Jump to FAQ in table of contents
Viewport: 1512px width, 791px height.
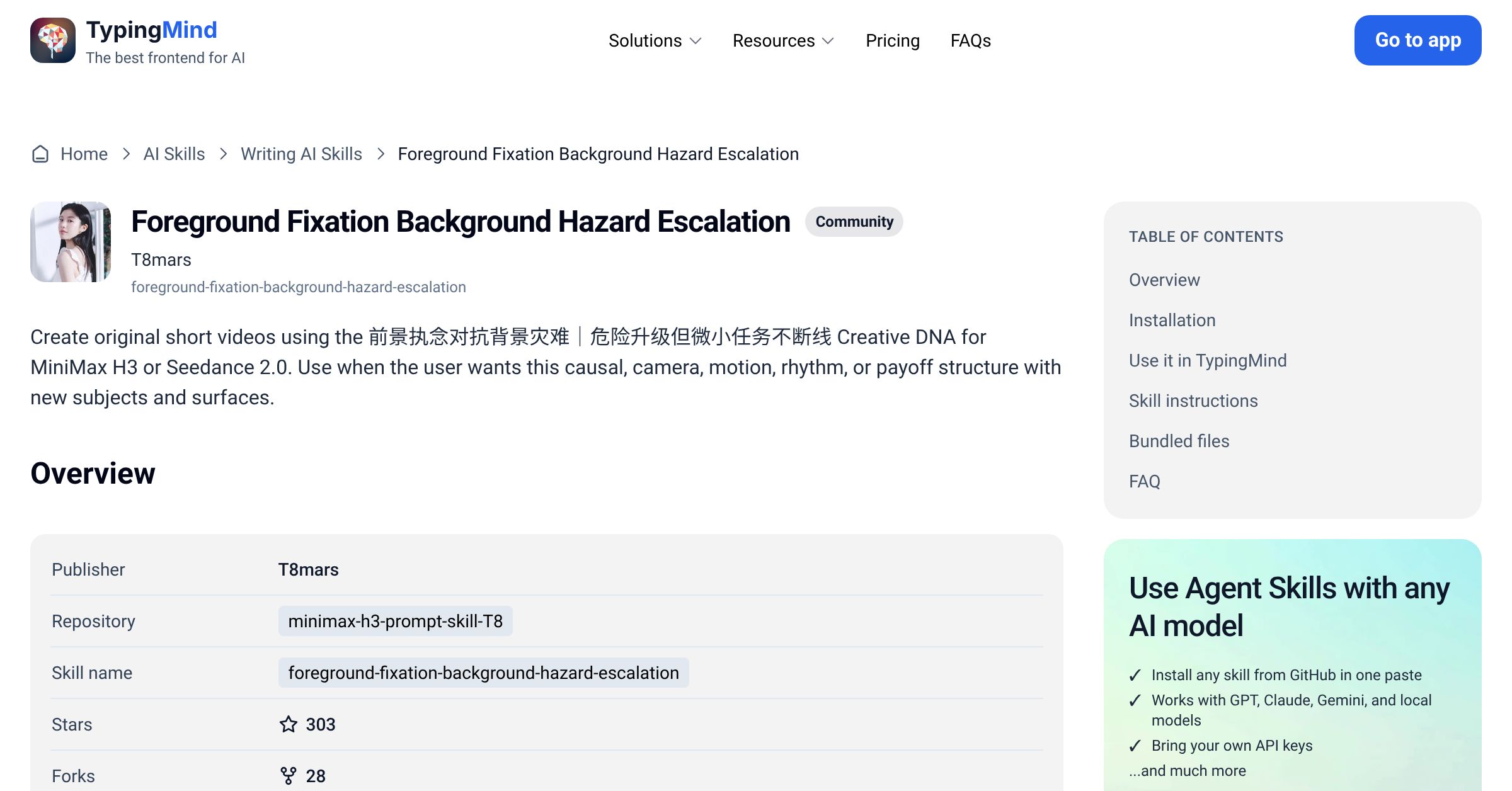1145,481
